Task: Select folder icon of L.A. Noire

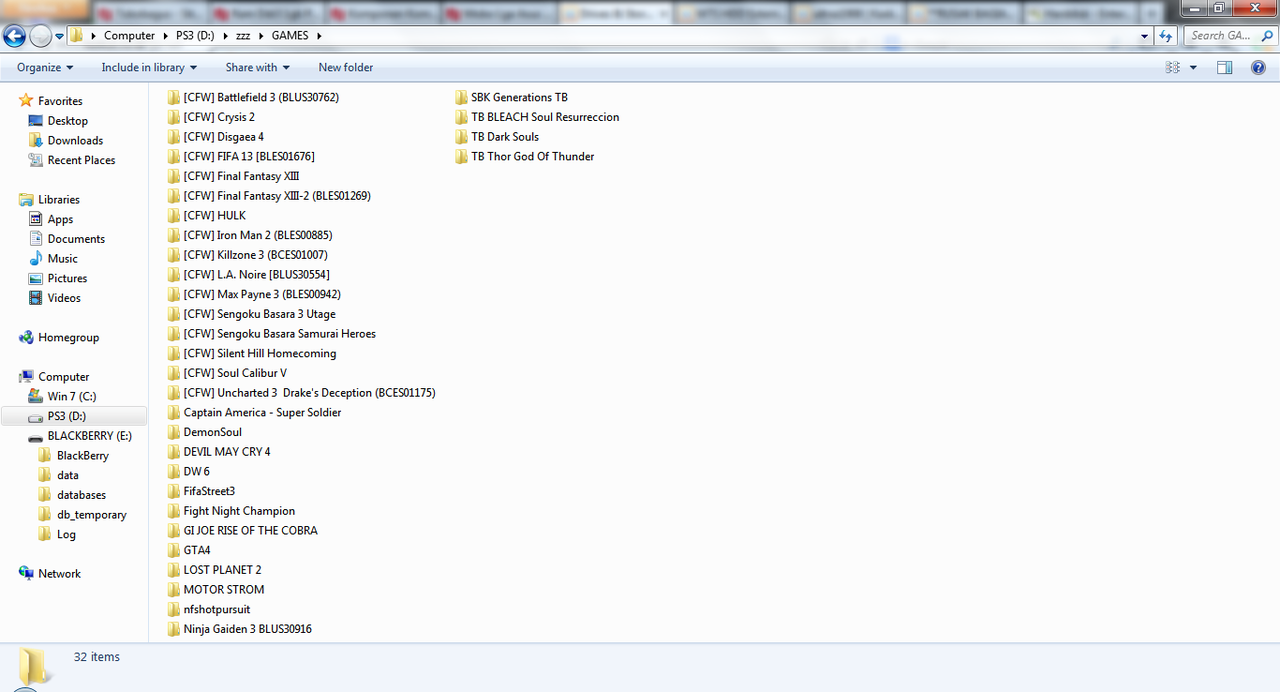Action: pos(174,274)
